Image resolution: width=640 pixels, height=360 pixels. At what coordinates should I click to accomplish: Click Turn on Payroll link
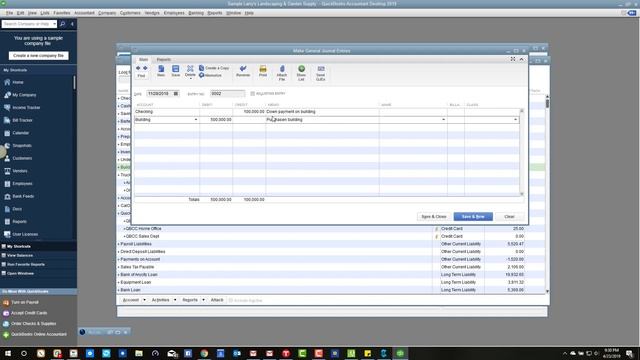[24, 302]
